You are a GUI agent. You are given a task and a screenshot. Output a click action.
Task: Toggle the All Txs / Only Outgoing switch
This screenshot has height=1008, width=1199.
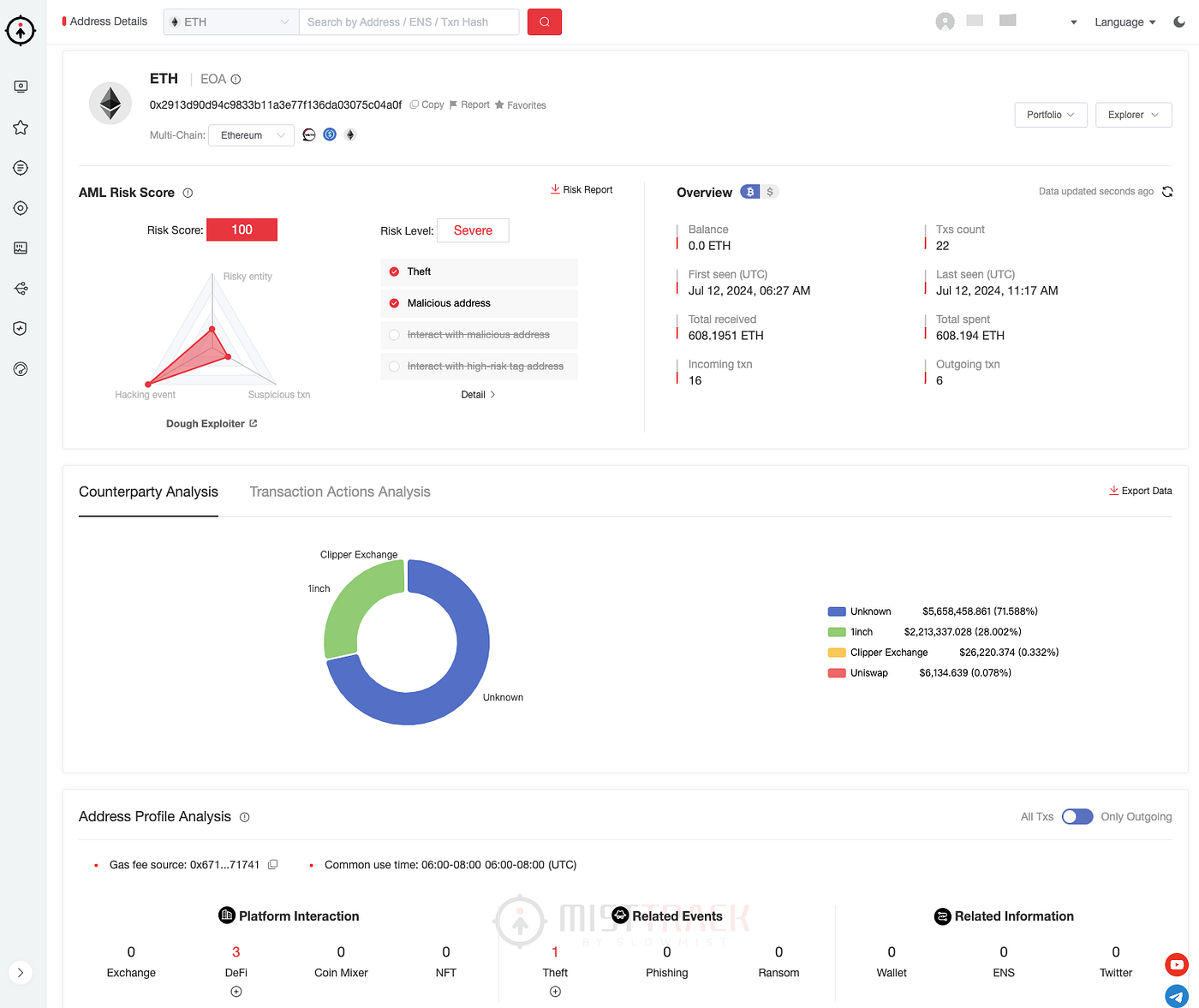coord(1077,816)
